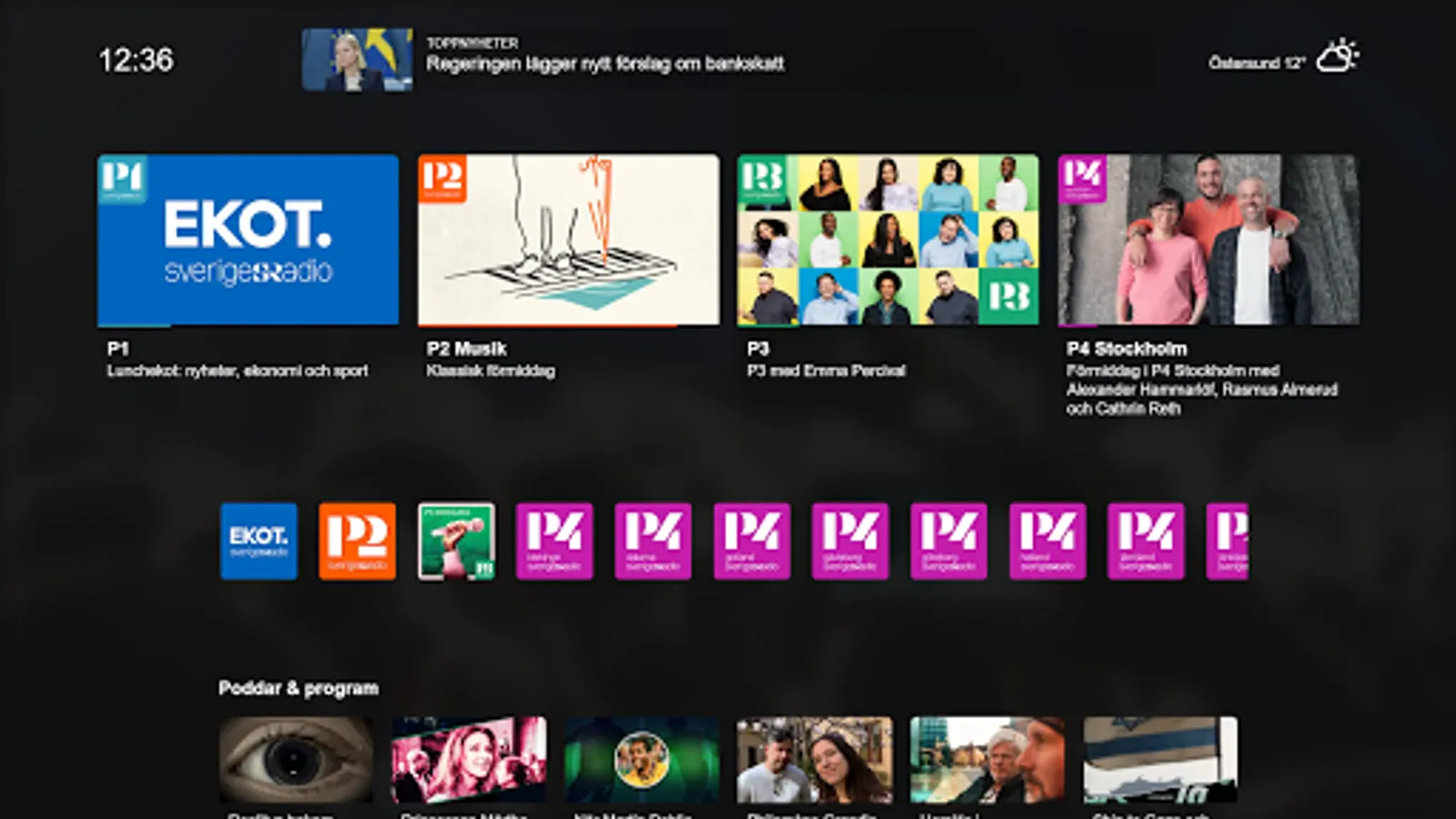Click the partly cloudy weather icon
Screen dimensions: 1456x819
tap(1338, 57)
